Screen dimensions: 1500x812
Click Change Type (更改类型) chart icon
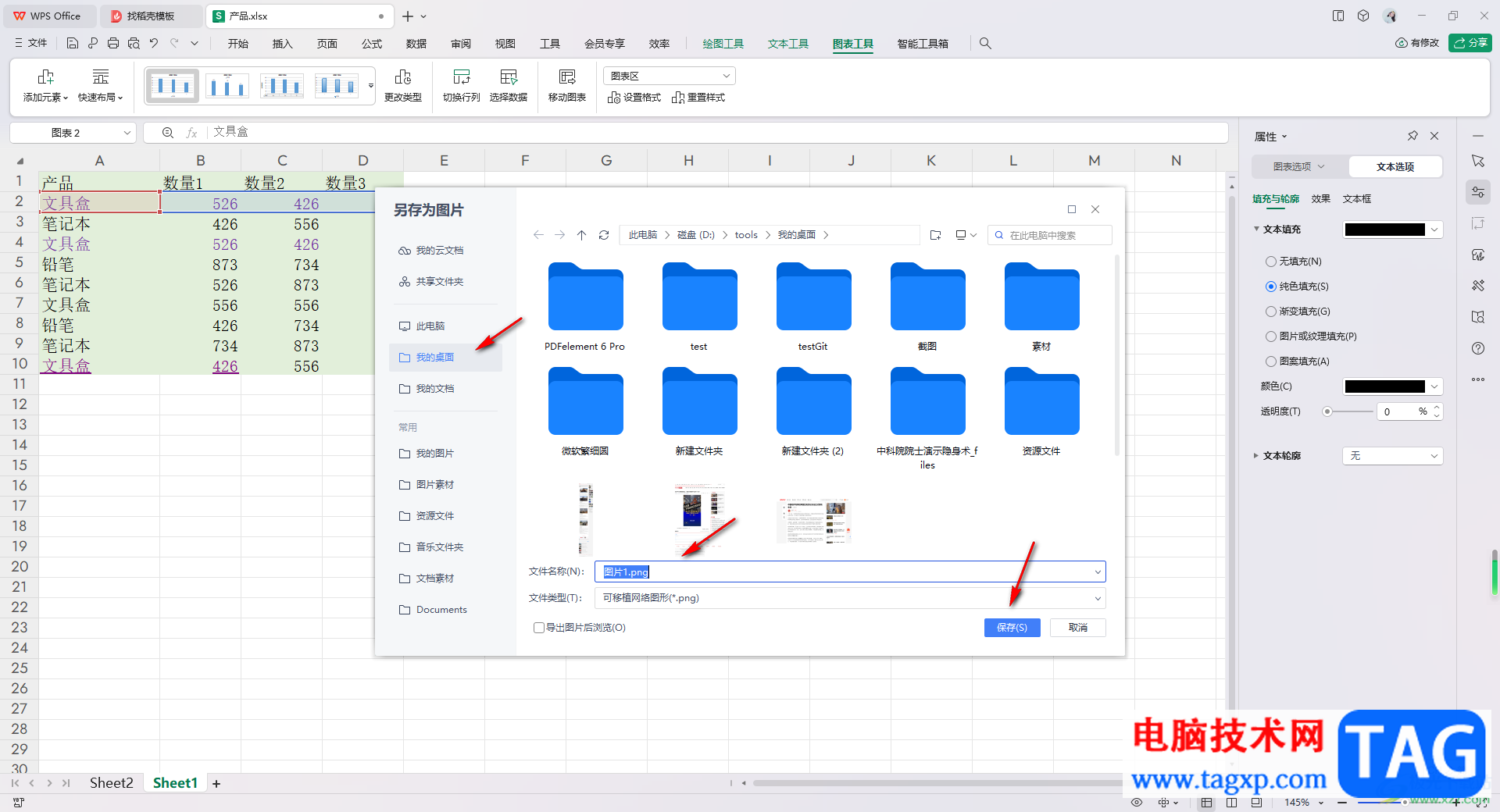(x=403, y=77)
